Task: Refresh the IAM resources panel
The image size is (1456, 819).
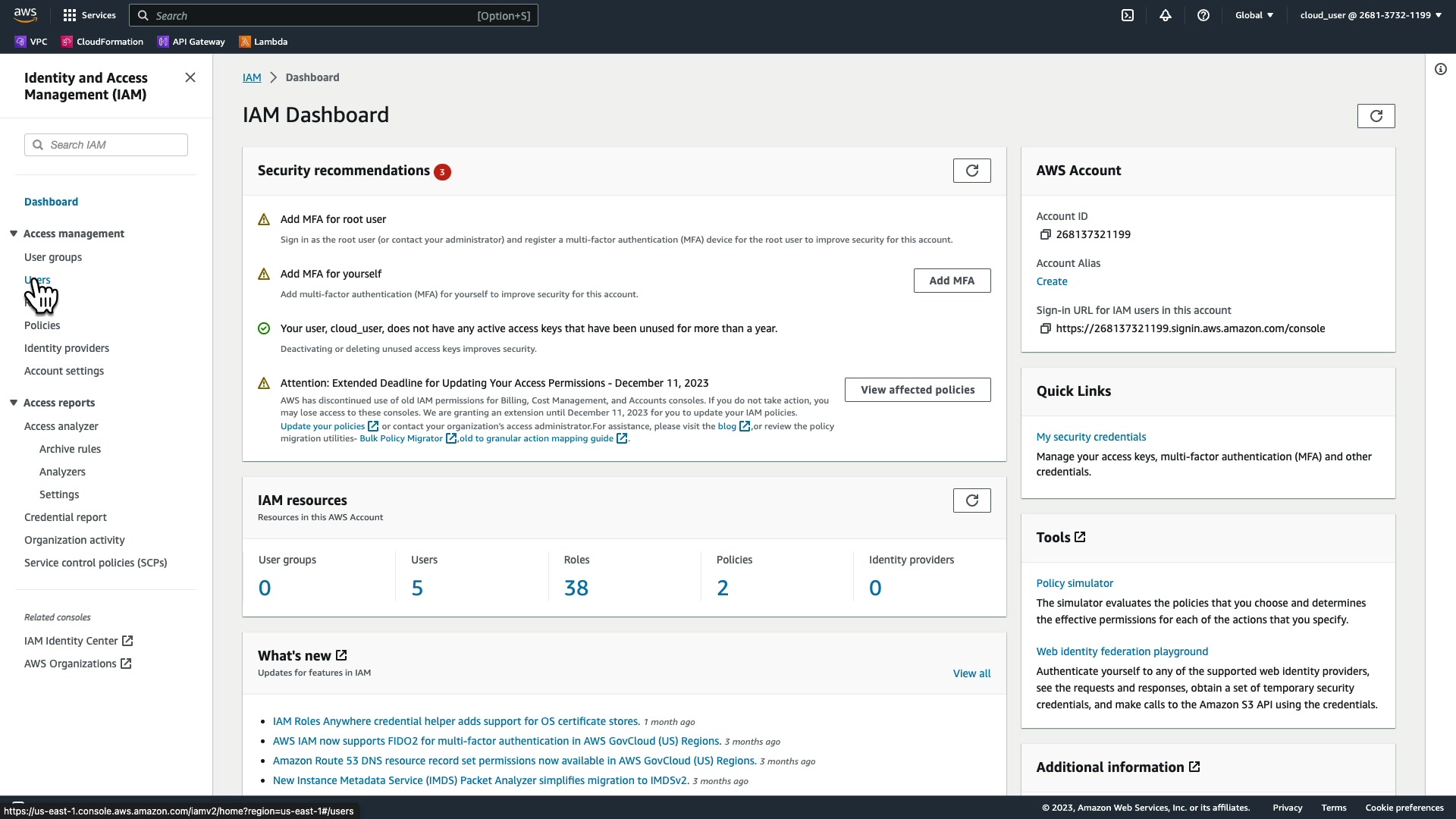Action: point(971,500)
